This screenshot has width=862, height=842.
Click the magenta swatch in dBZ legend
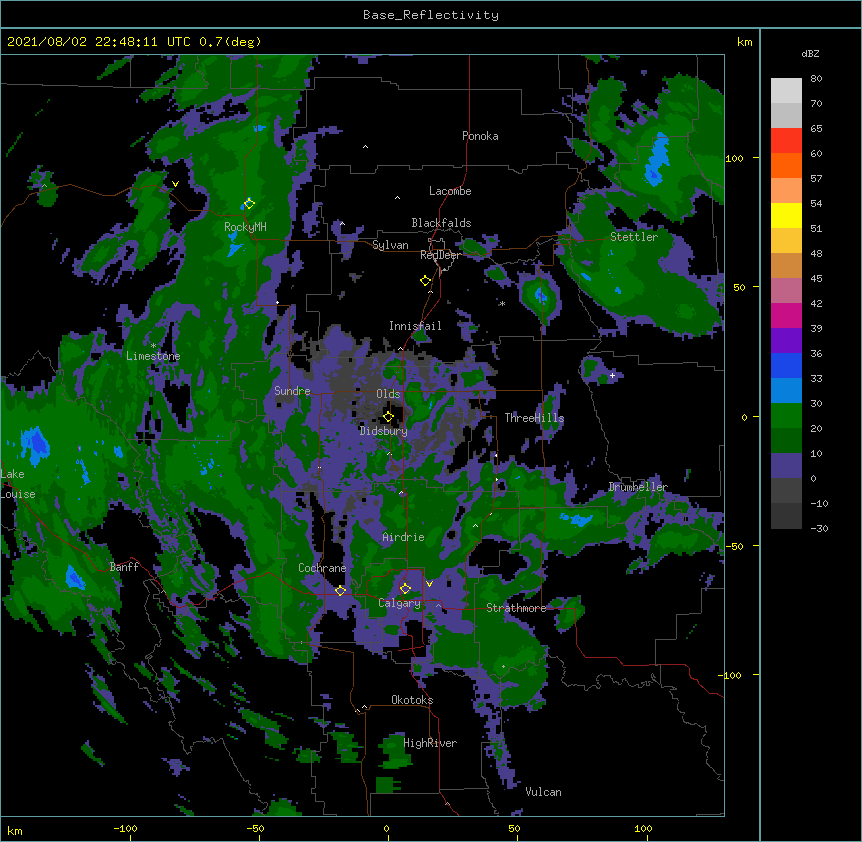(x=786, y=315)
